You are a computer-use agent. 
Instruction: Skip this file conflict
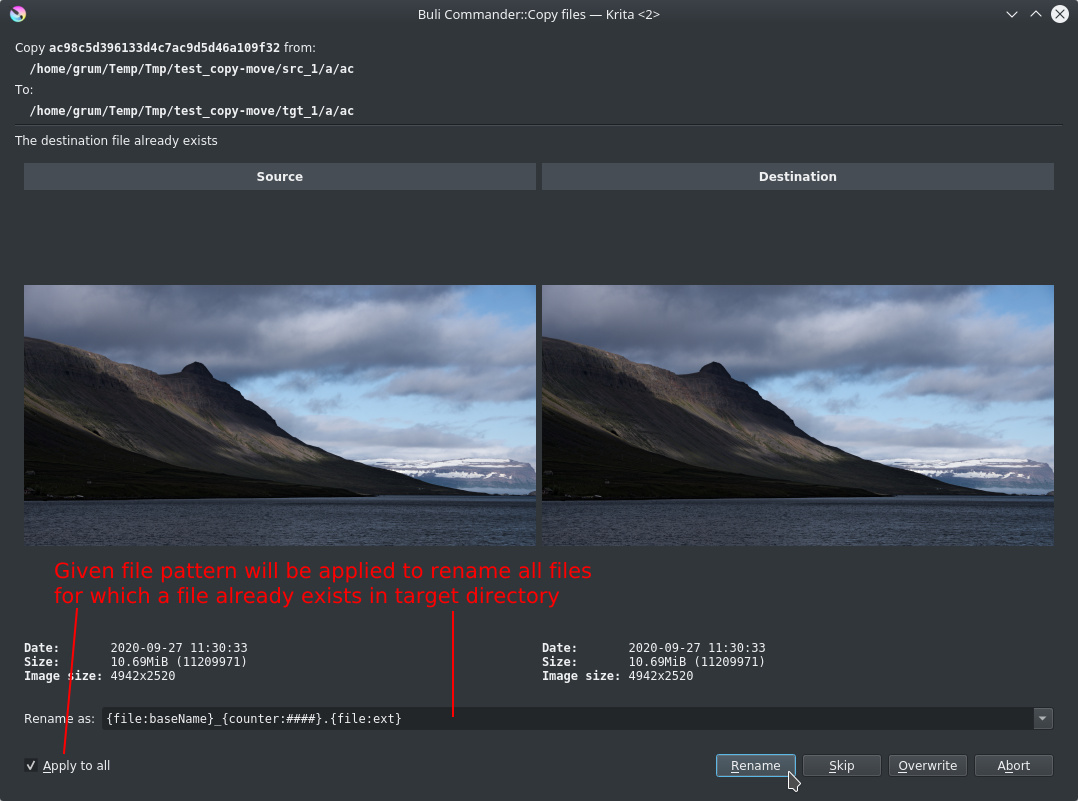[842, 766]
